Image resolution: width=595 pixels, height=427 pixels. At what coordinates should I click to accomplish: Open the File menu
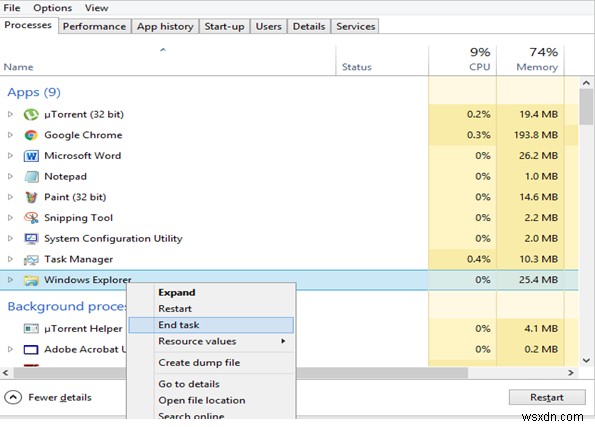click(12, 8)
